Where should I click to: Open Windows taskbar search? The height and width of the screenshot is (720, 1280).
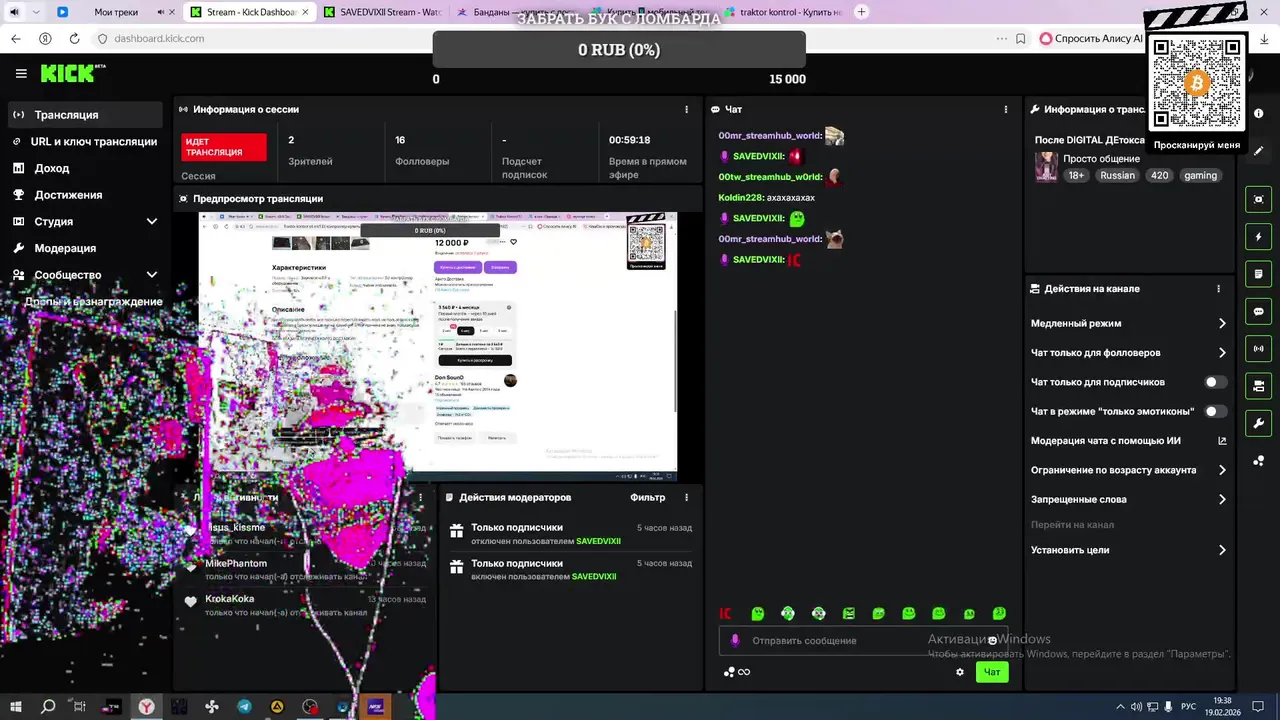point(48,706)
